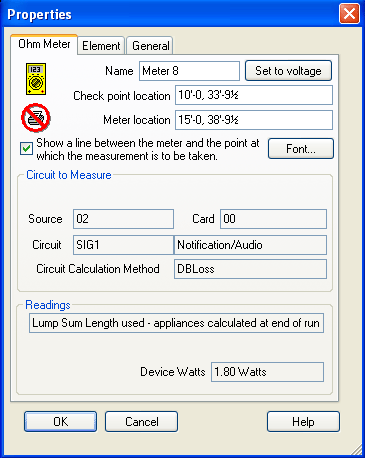
Task: Switch to the Ohm Meter tab
Action: (x=44, y=44)
